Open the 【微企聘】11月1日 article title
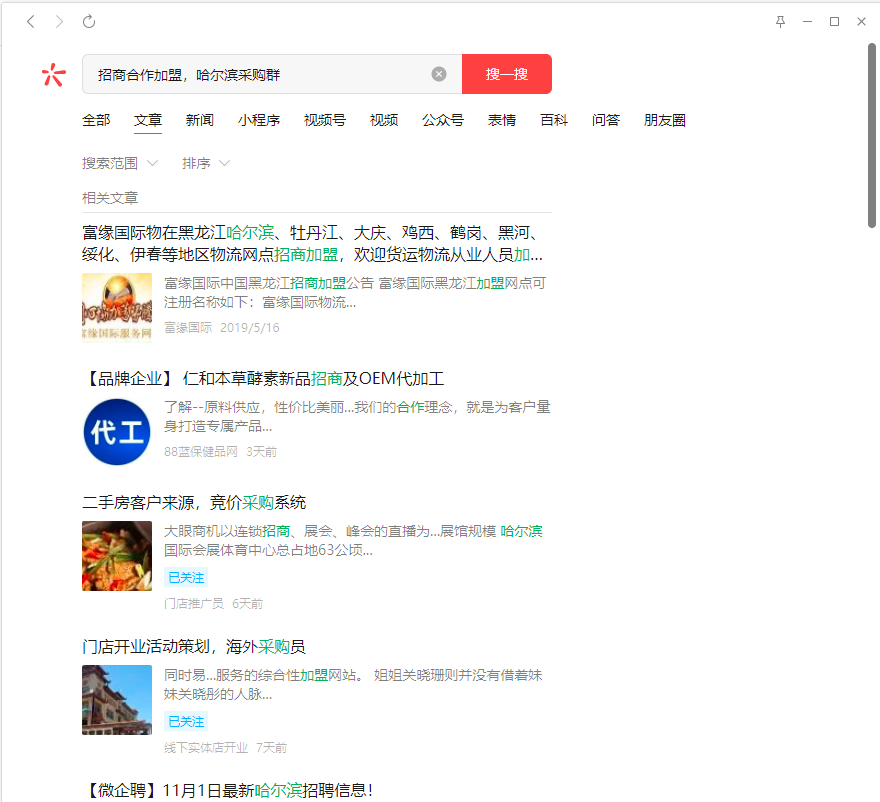This screenshot has height=802, width=880. tap(228, 790)
